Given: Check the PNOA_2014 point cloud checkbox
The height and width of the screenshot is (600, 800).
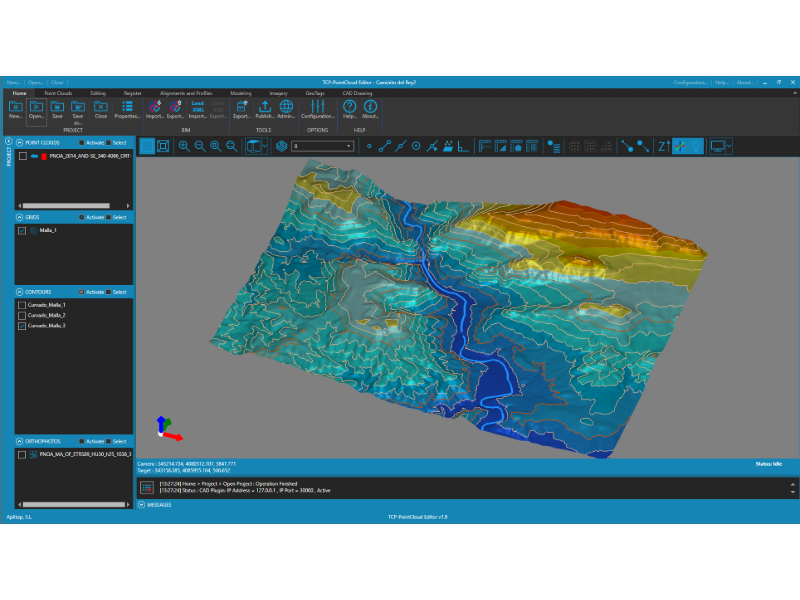Looking at the screenshot, I should pos(23,156).
